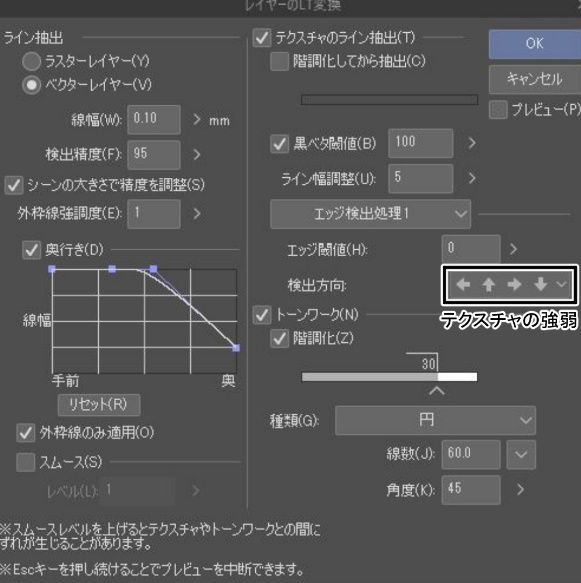Image resolution: width=581 pixels, height=583 pixels.
Task: Select ベクターレイヤー(V) radio button
Action: 31,85
